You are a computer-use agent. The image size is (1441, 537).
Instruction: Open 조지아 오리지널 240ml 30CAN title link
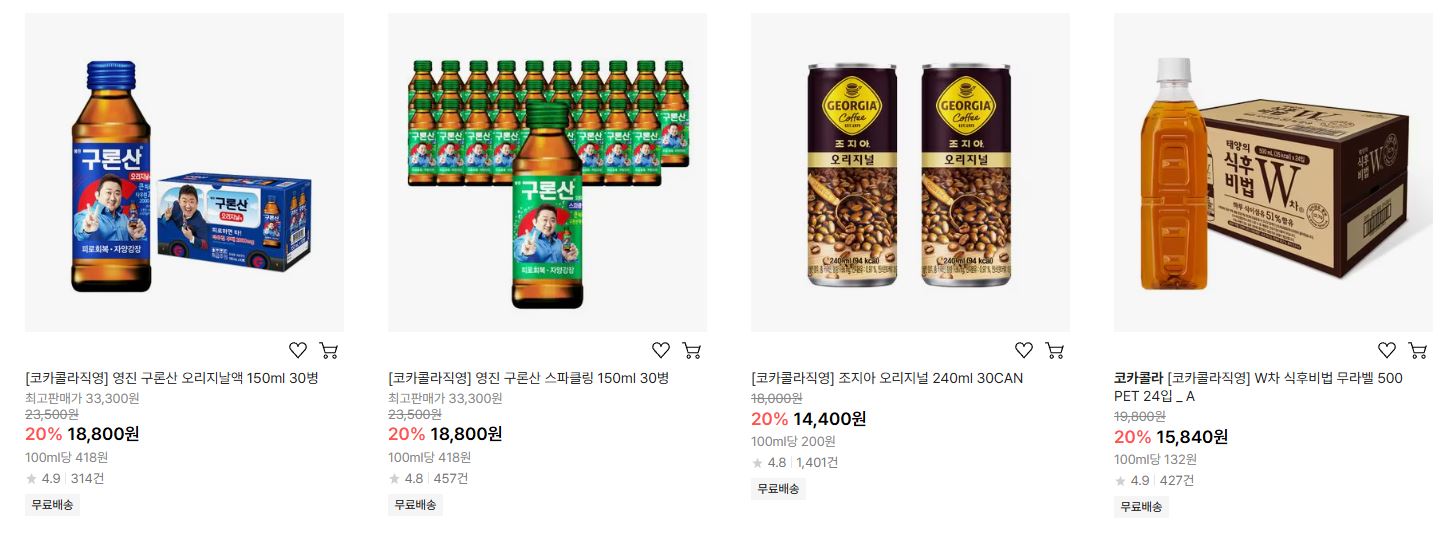pyautogui.click(x=887, y=378)
